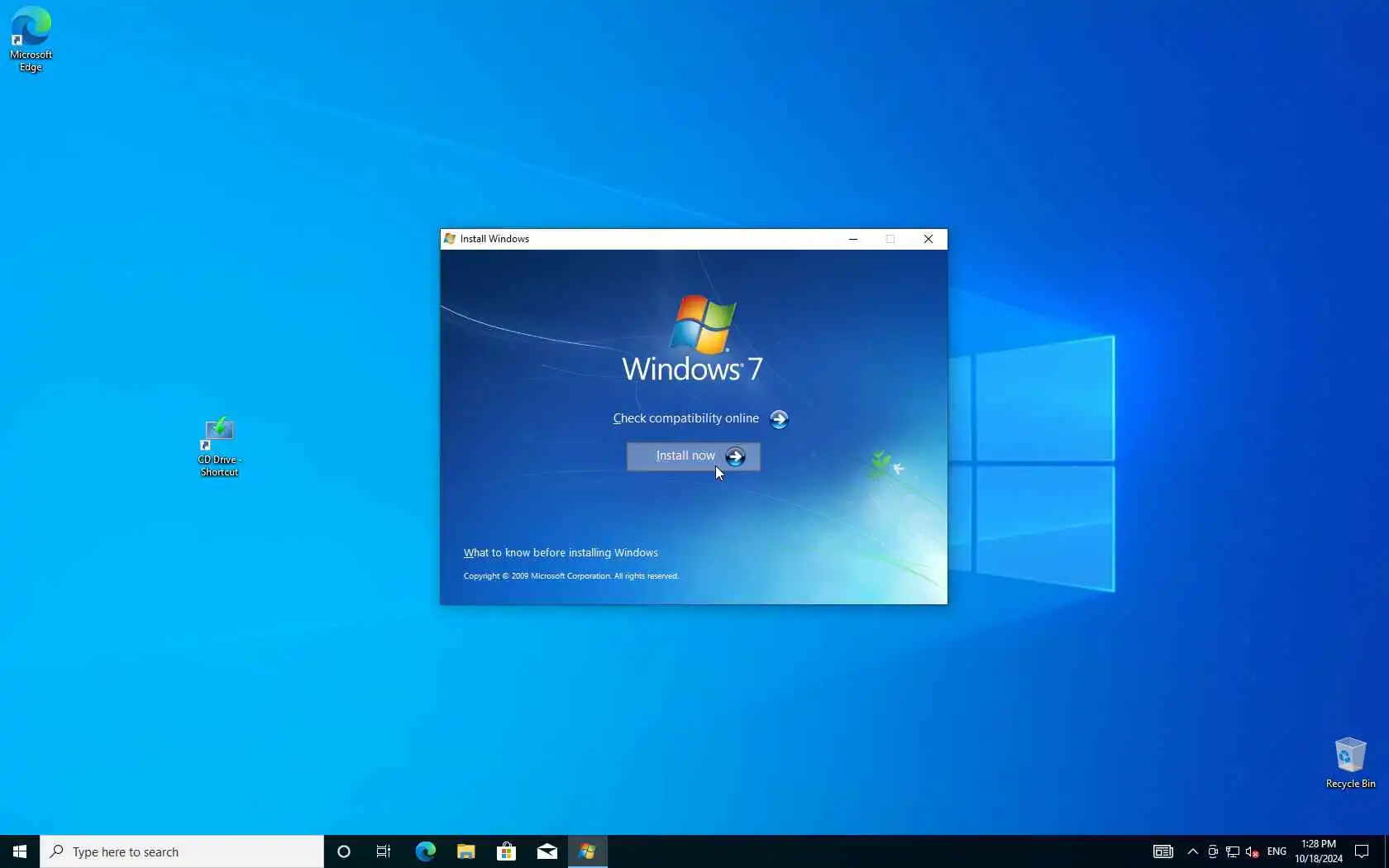
Task: Open Check compatibility online link
Action: pos(685,418)
